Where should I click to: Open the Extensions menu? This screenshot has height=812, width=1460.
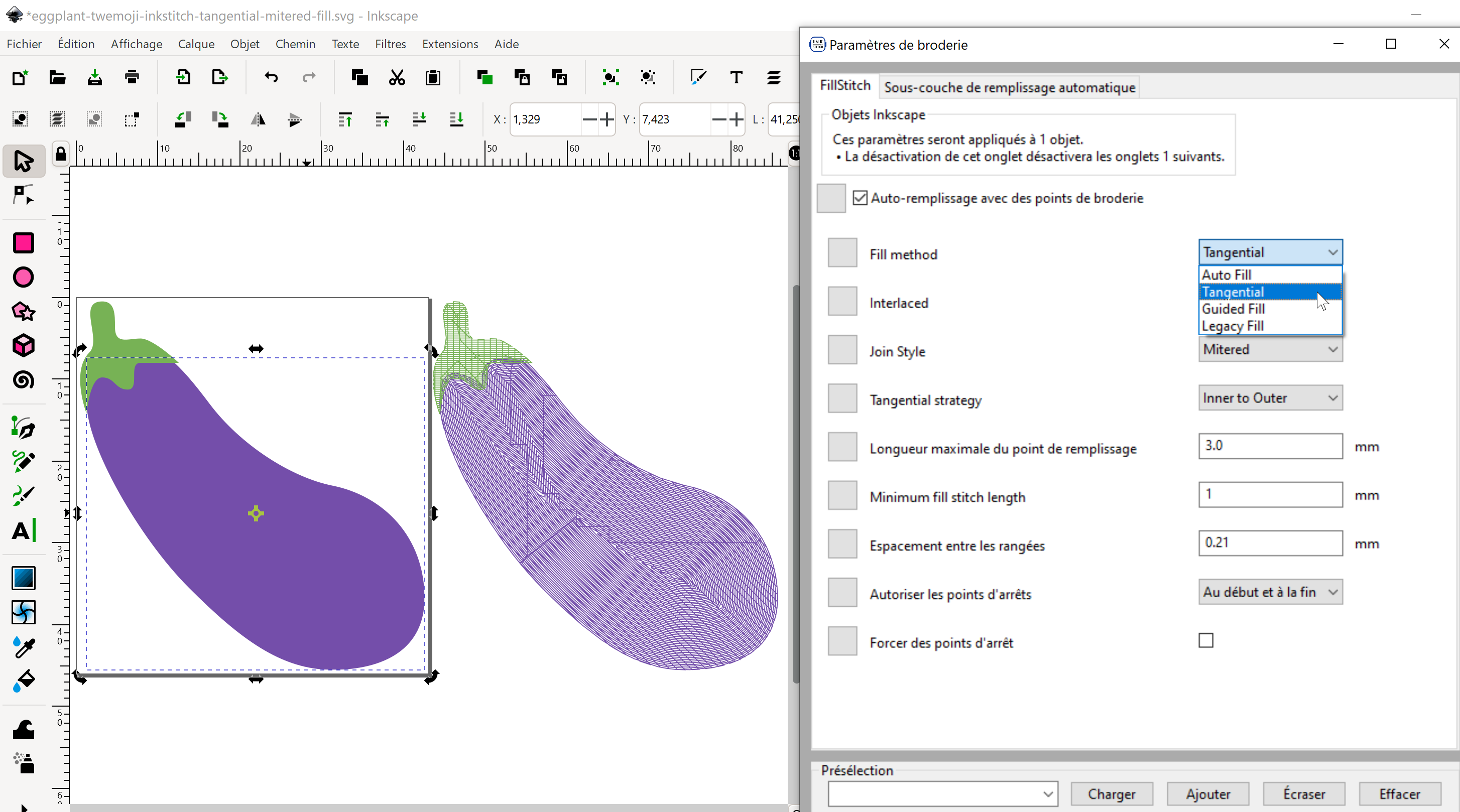450,44
